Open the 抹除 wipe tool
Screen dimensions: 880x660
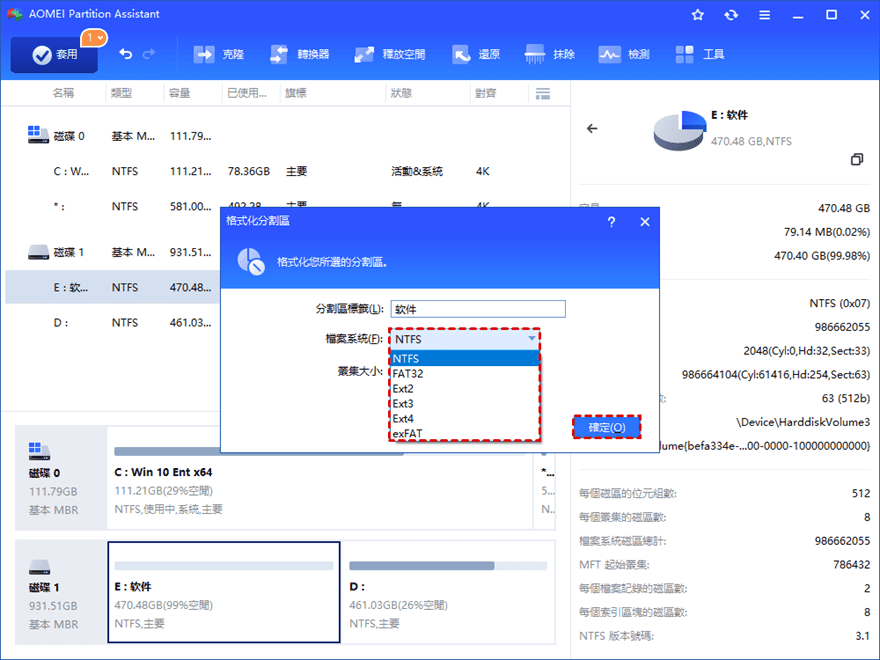pos(549,54)
